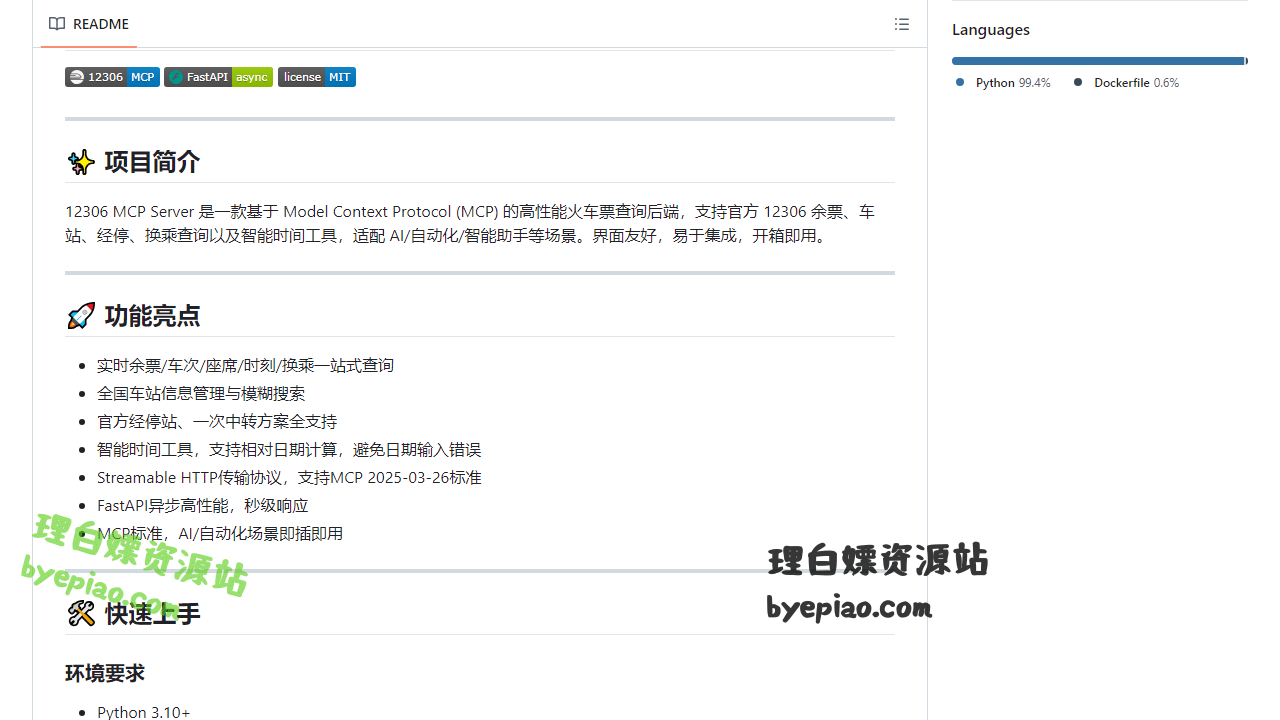Click the FastAPI async badge
Image resolution: width=1280 pixels, height=720 pixels.
(218, 77)
